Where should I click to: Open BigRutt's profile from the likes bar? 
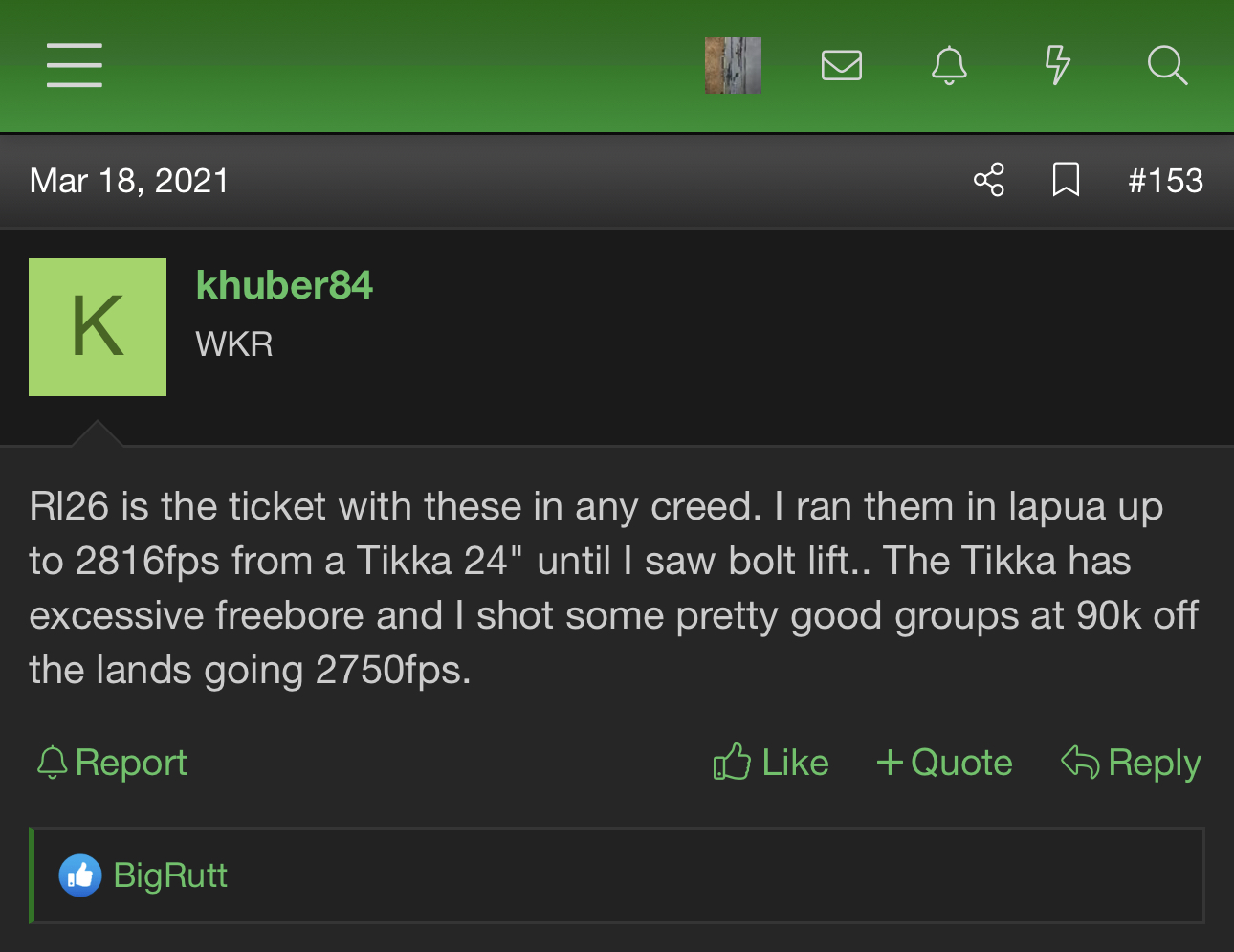(170, 875)
